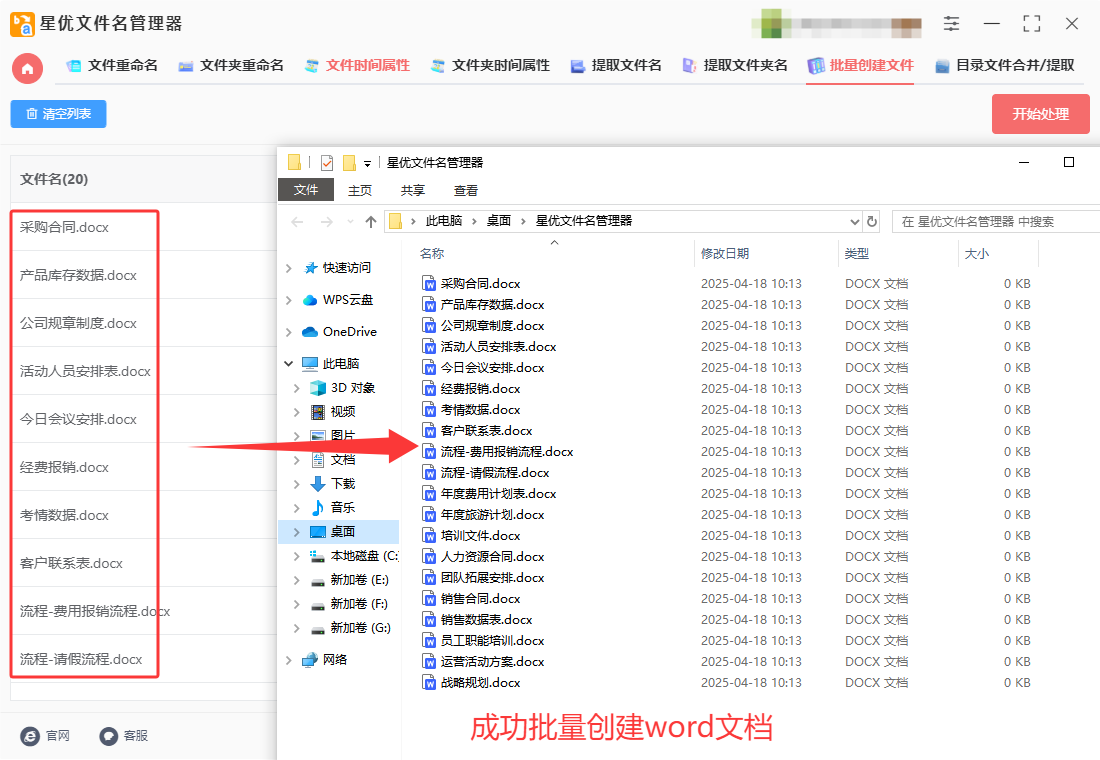Image resolution: width=1100 pixels, height=760 pixels.
Task: Open the Explorer 主页 ribbon tab
Action: (360, 190)
